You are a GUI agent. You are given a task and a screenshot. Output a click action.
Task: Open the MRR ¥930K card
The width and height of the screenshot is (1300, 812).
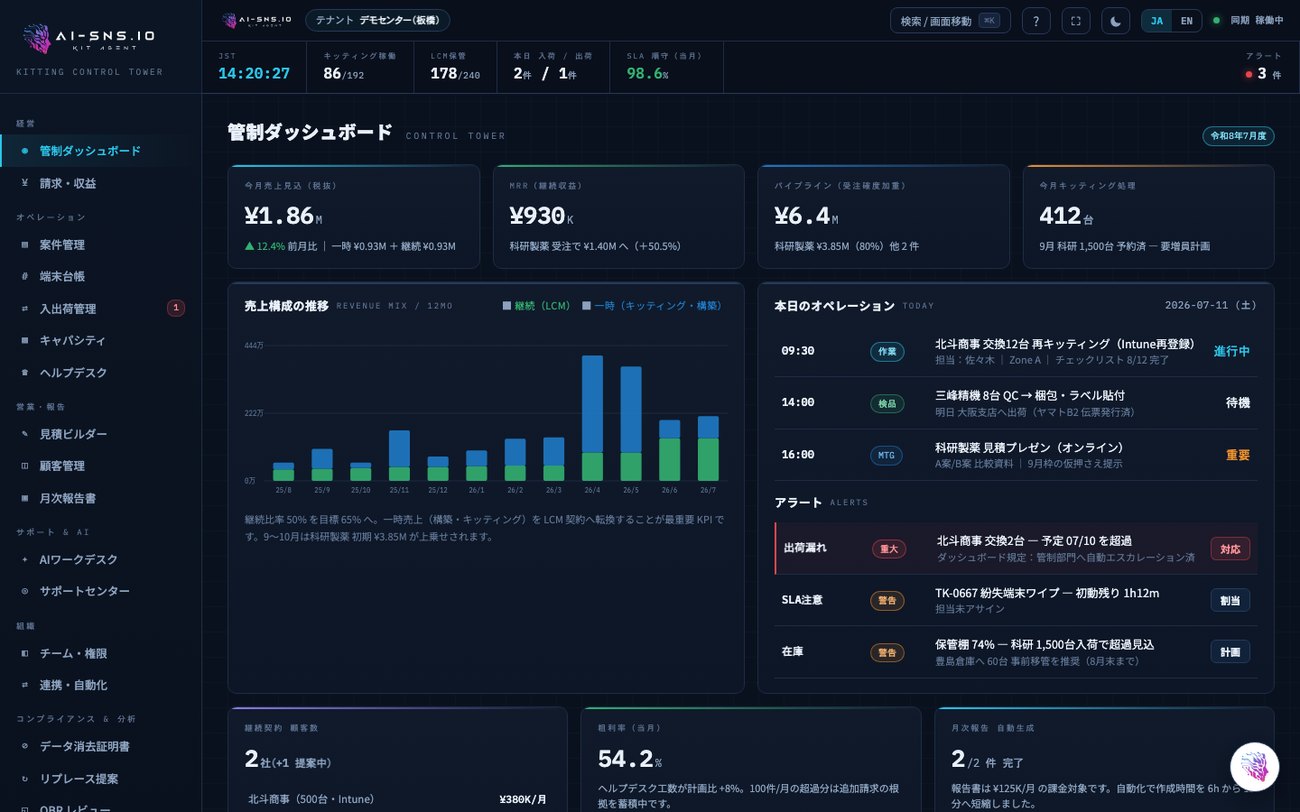[619, 217]
